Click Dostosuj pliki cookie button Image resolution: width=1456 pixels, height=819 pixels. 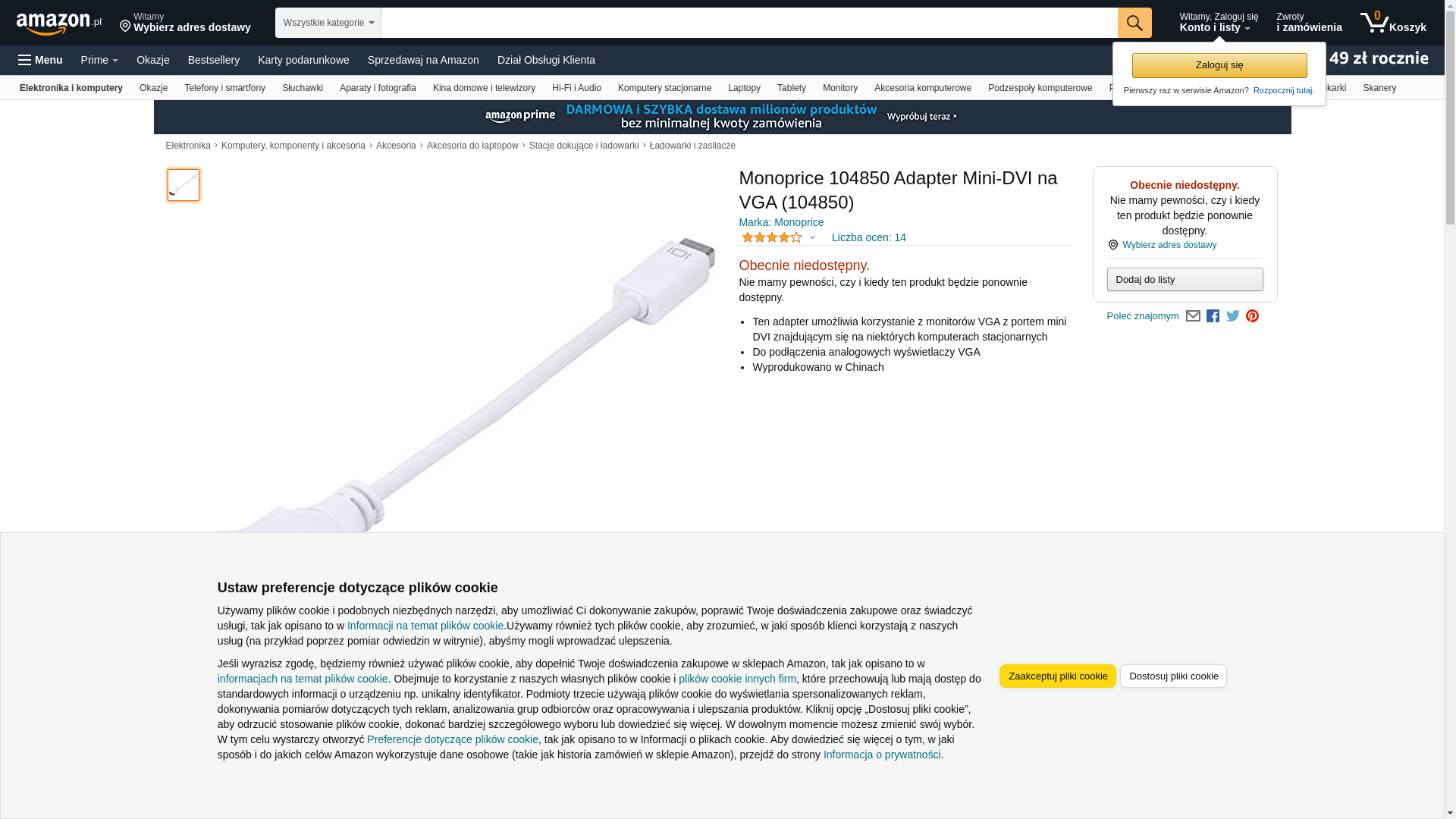[x=1173, y=676]
